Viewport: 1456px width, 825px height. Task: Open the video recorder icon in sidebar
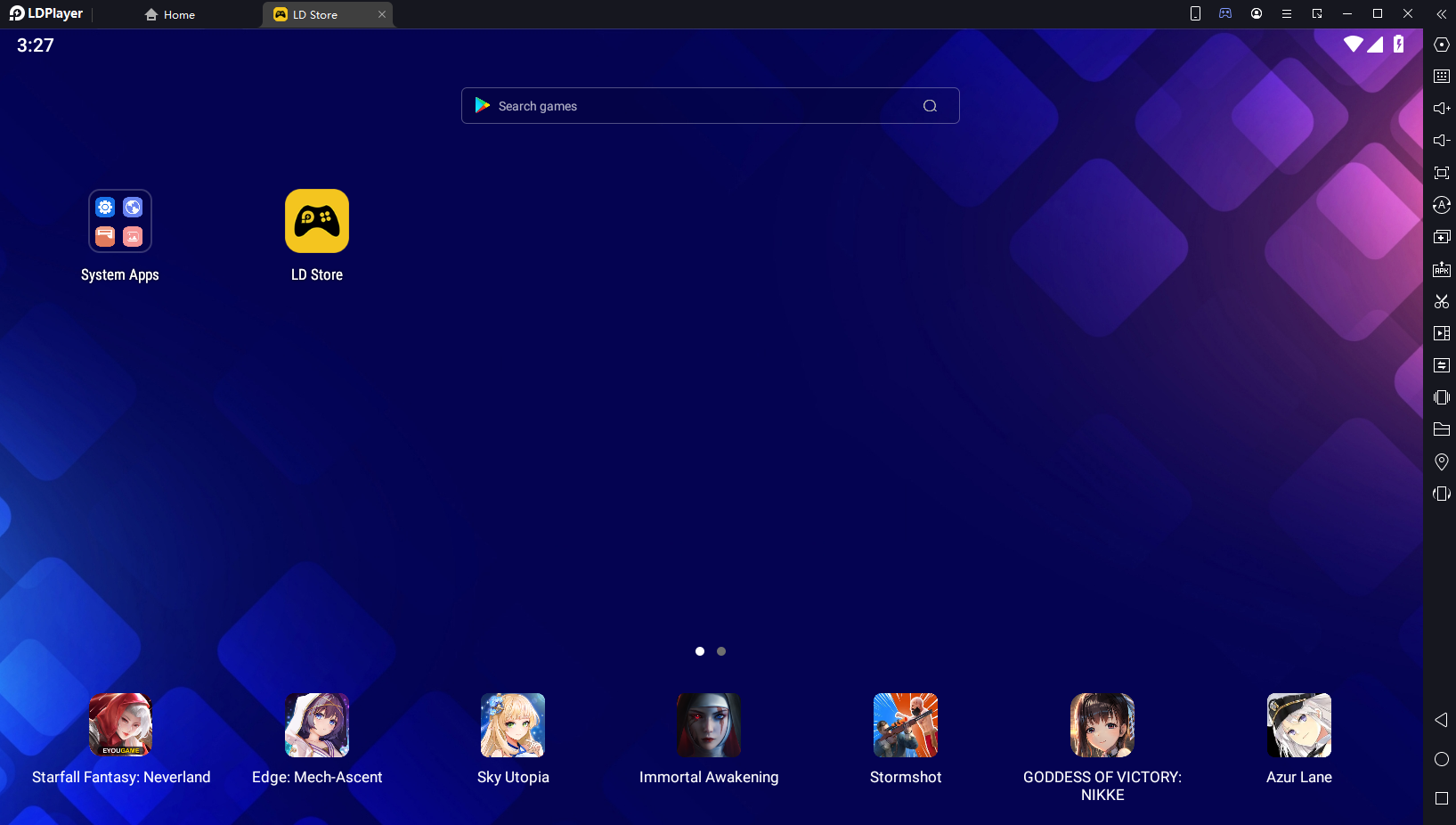pyautogui.click(x=1442, y=333)
